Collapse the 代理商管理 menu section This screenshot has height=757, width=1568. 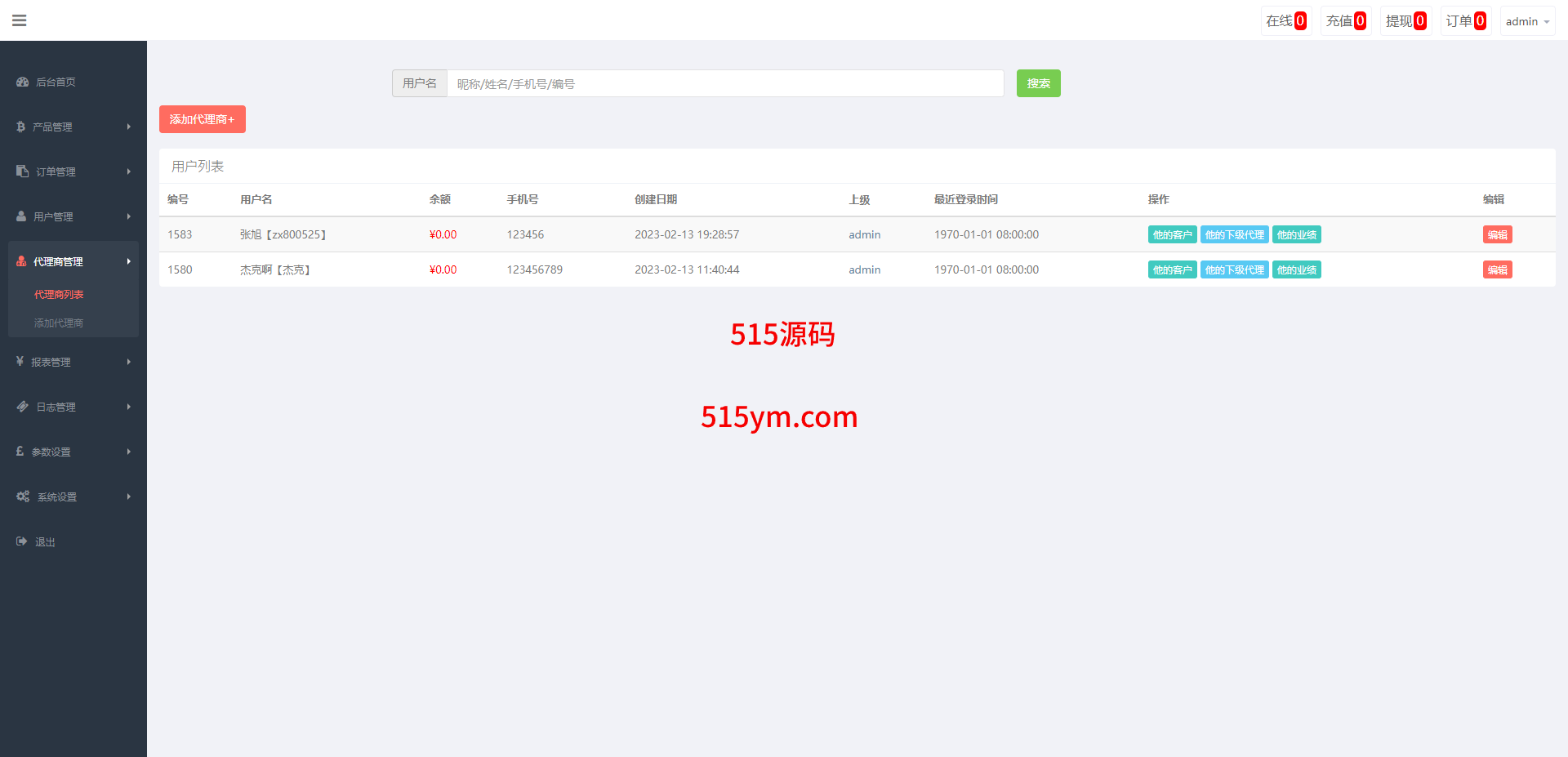[73, 261]
